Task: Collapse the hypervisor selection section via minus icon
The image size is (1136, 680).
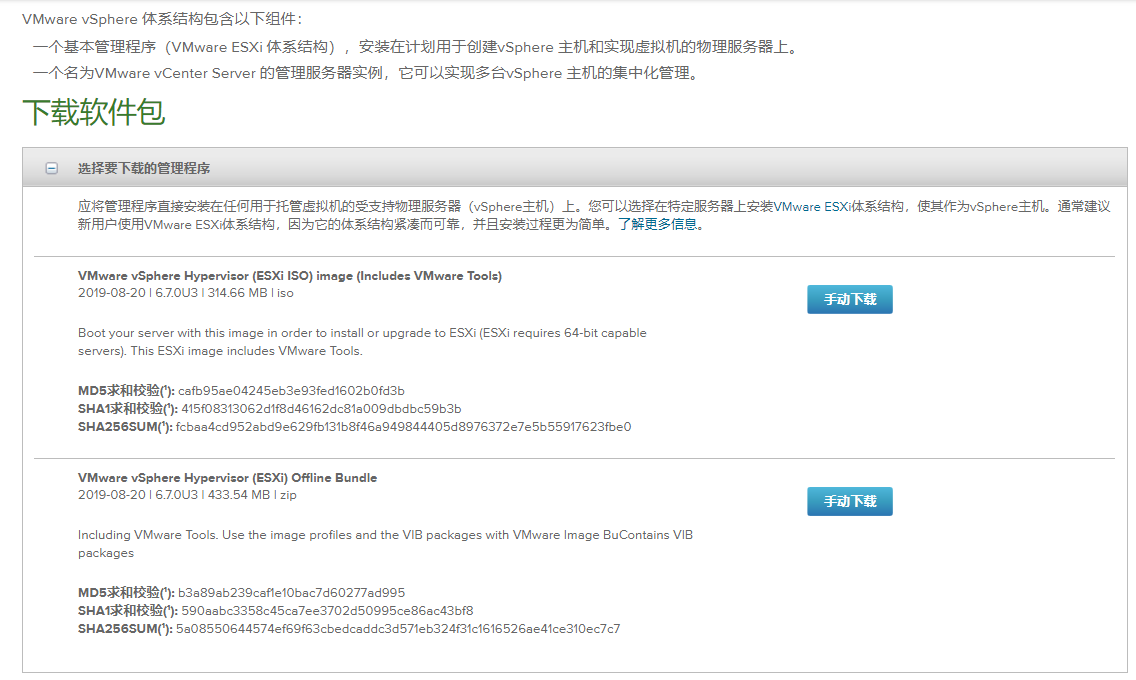Action: point(51,169)
